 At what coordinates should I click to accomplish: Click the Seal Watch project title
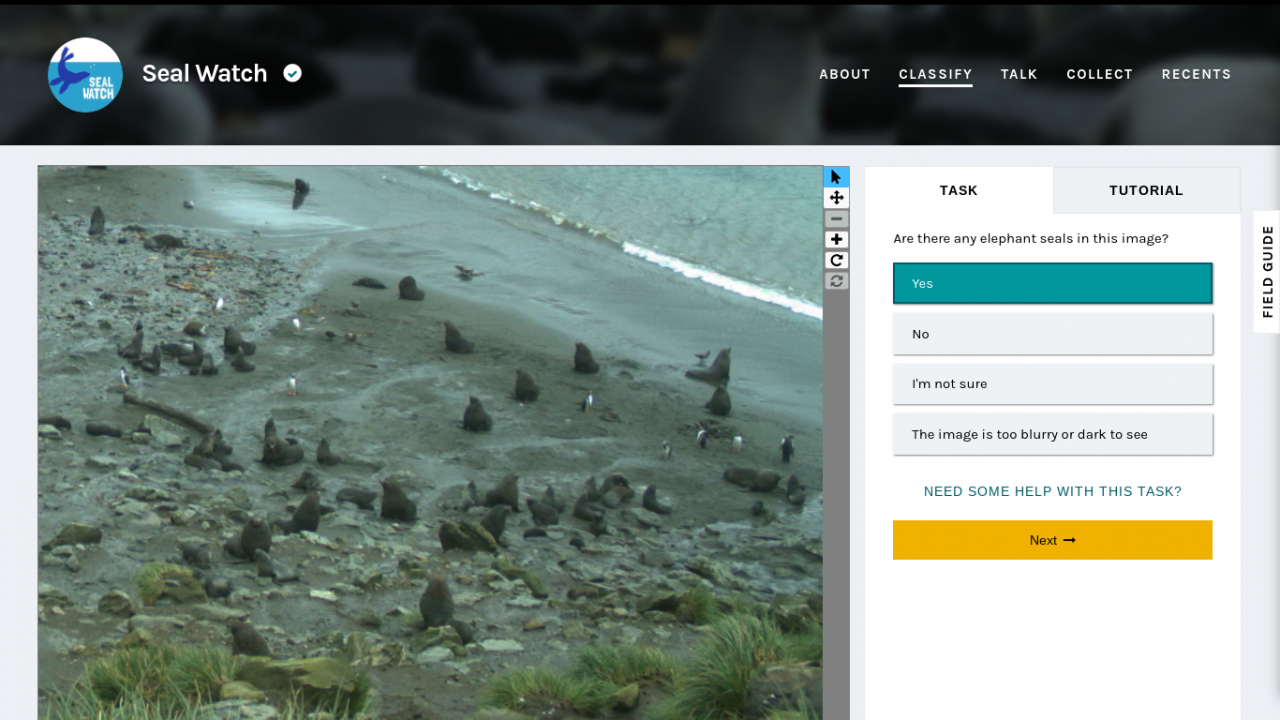[204, 73]
